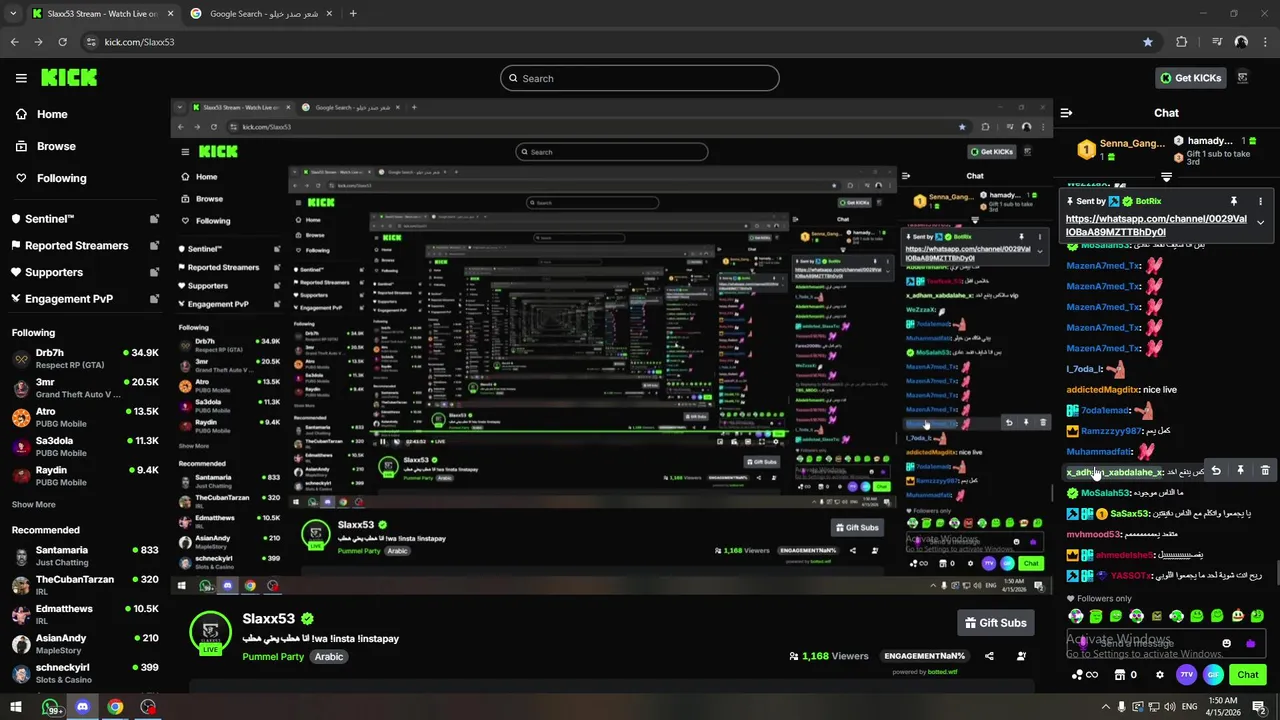Open Chrome three-dot menu
Image resolution: width=1280 pixels, height=720 pixels.
click(1265, 42)
